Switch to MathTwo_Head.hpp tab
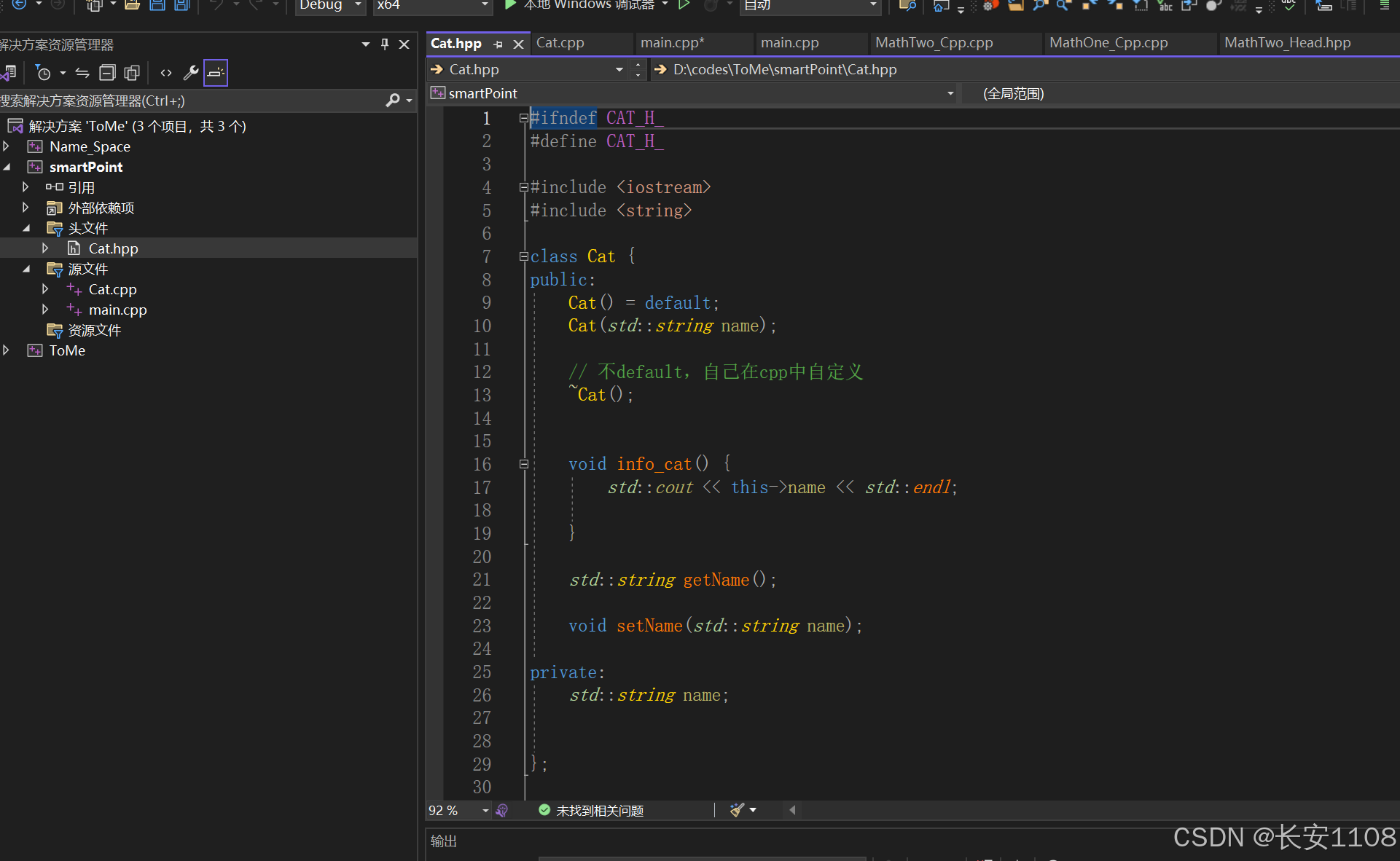The image size is (1400, 861). (1287, 43)
